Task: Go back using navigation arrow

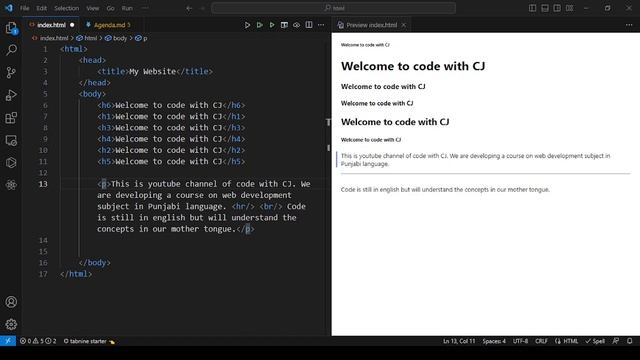Action: tap(189, 8)
